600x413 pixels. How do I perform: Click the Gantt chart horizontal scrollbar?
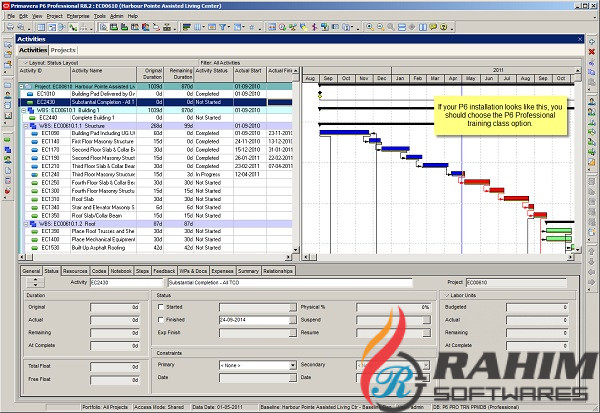(438, 257)
